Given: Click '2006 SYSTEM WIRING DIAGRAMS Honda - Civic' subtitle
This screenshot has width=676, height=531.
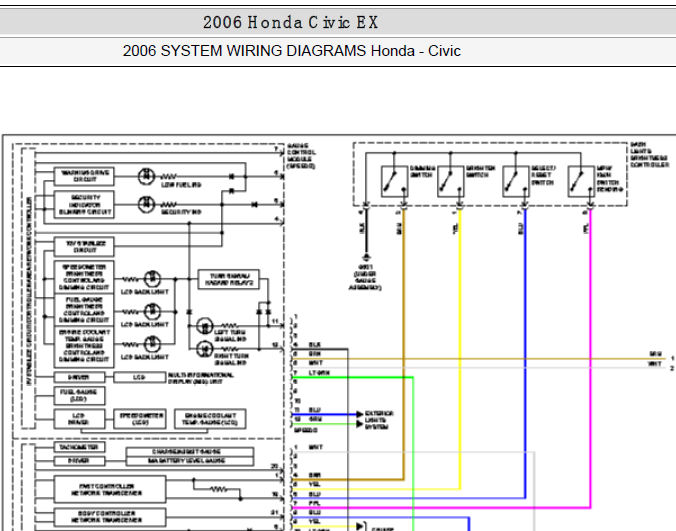Looking at the screenshot, I should [x=292, y=51].
